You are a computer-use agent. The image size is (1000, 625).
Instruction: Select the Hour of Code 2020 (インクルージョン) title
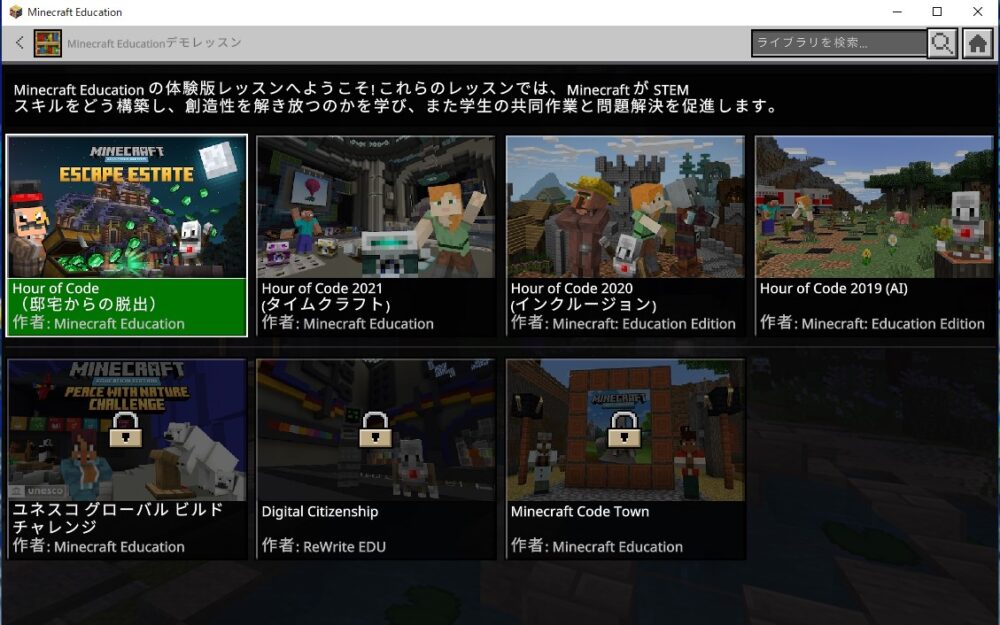583,296
